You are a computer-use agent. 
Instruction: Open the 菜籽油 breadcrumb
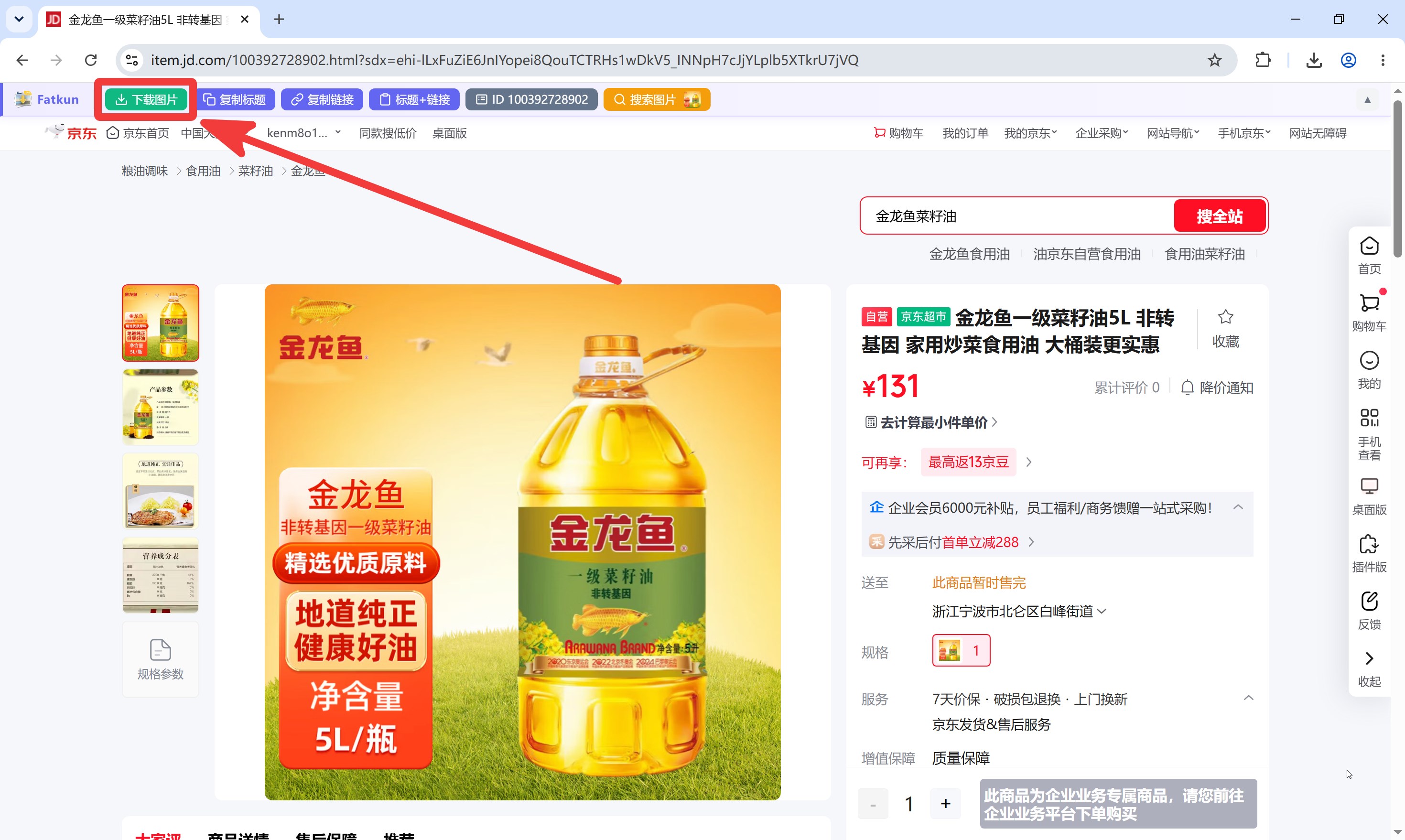pos(255,171)
